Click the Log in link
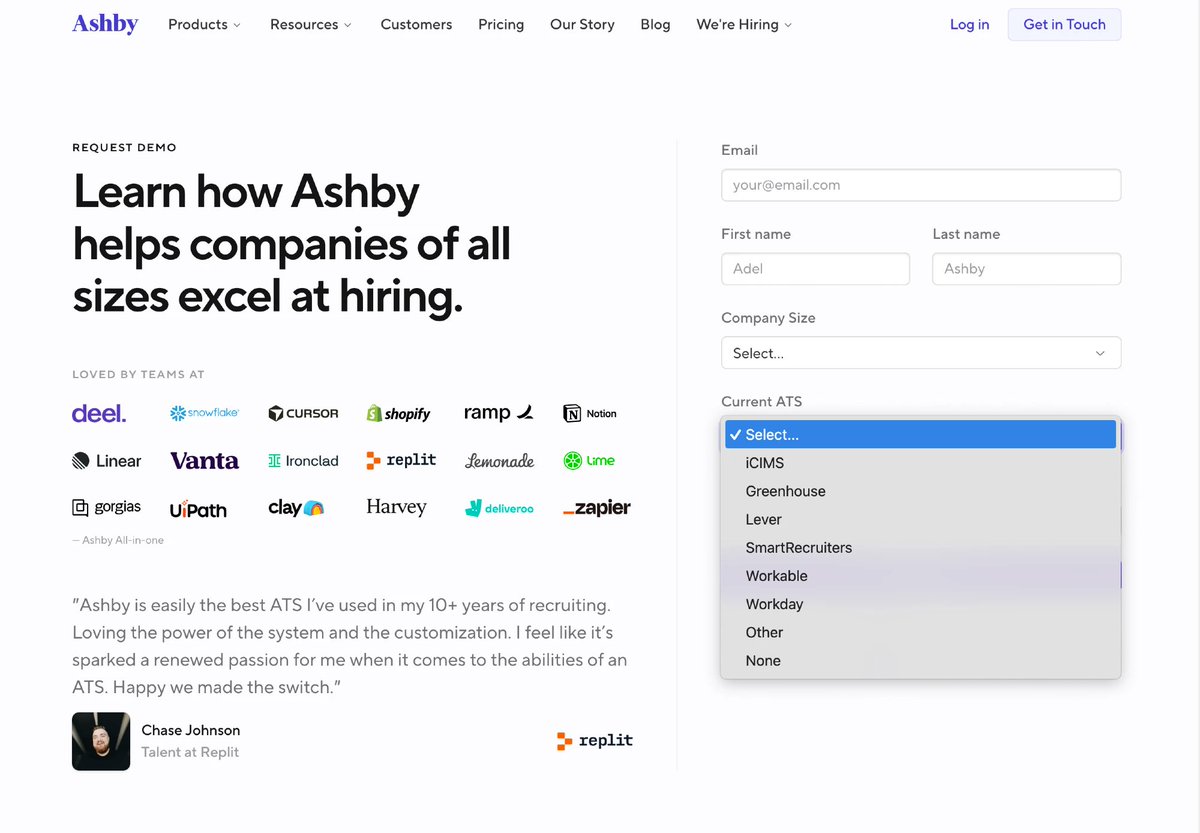 [969, 24]
